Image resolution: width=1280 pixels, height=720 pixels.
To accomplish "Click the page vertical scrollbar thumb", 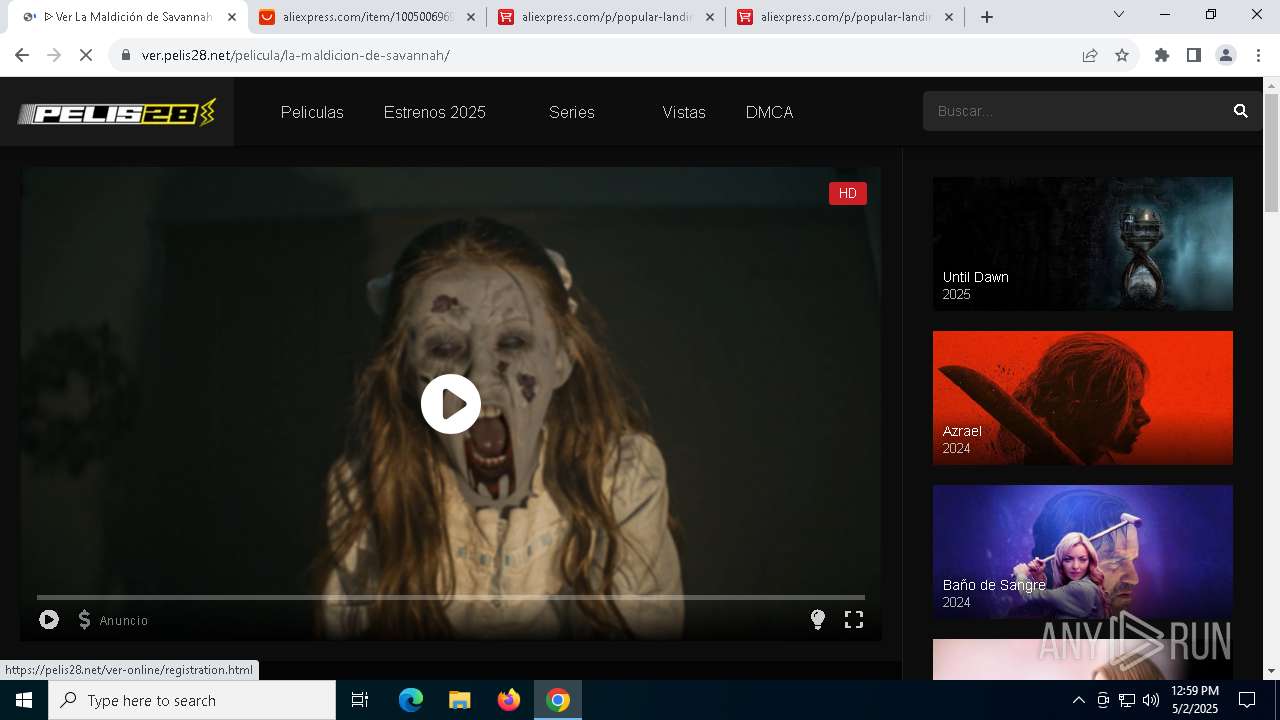I will tap(1271, 153).
